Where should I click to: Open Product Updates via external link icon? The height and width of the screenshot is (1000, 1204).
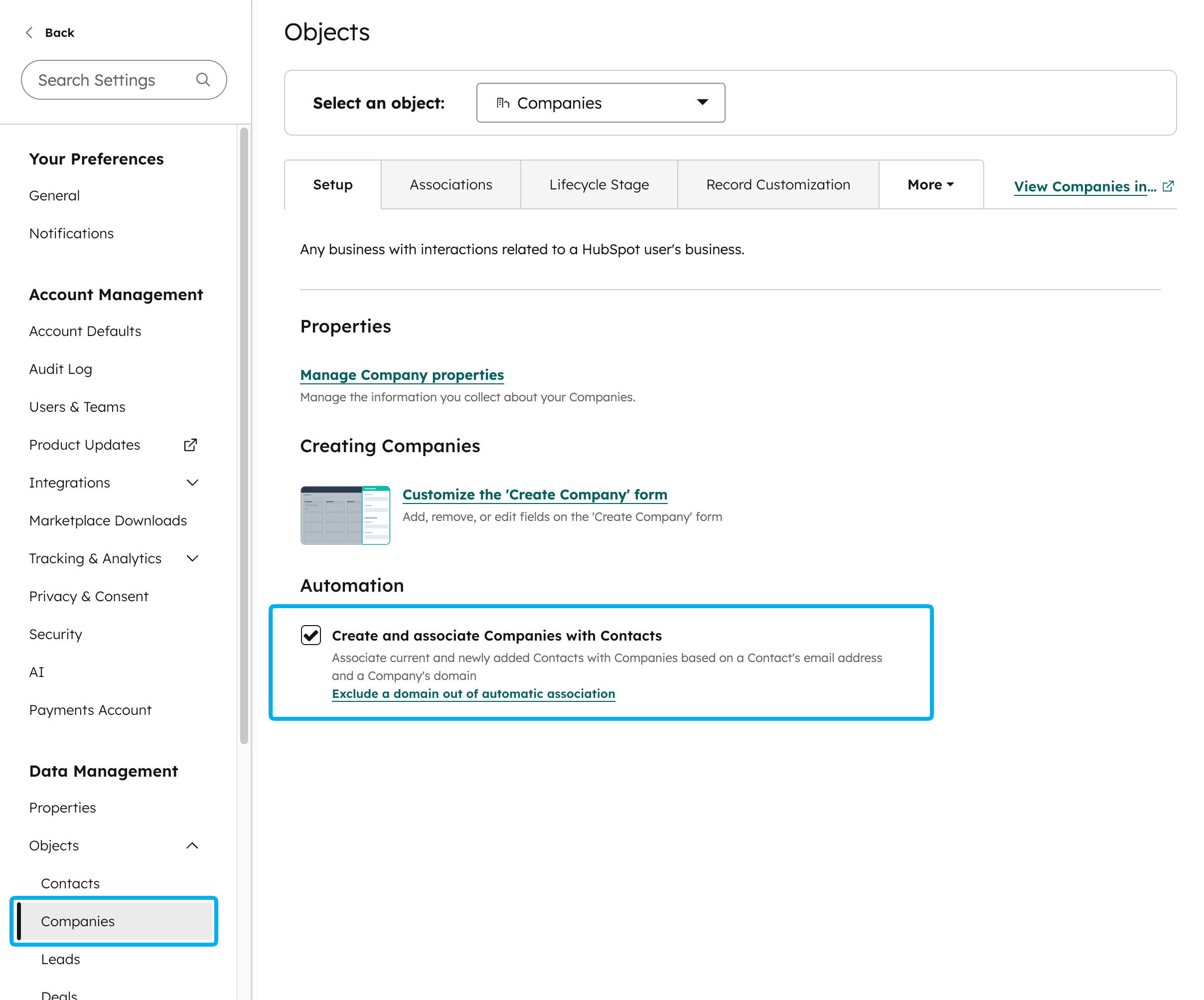190,444
